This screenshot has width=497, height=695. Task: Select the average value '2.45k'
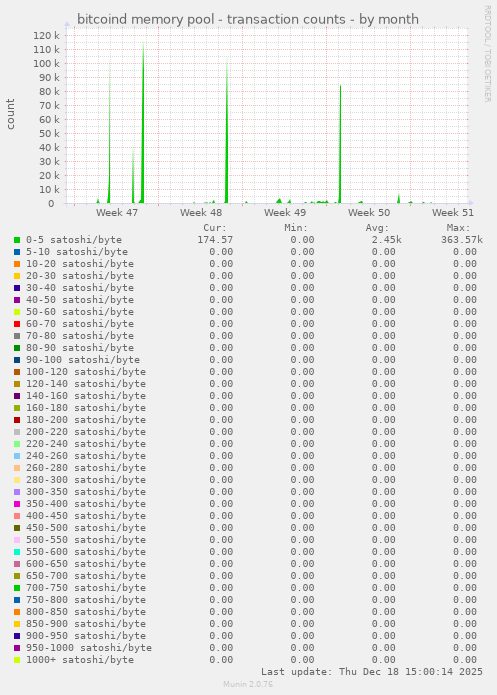click(387, 240)
